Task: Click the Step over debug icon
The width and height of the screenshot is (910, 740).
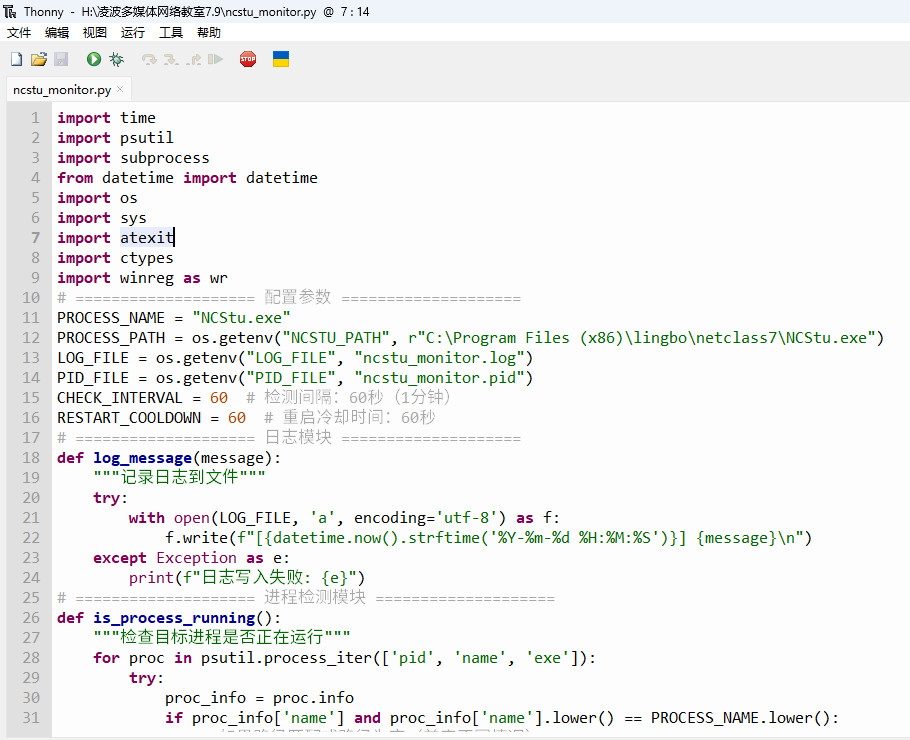Action: point(150,60)
